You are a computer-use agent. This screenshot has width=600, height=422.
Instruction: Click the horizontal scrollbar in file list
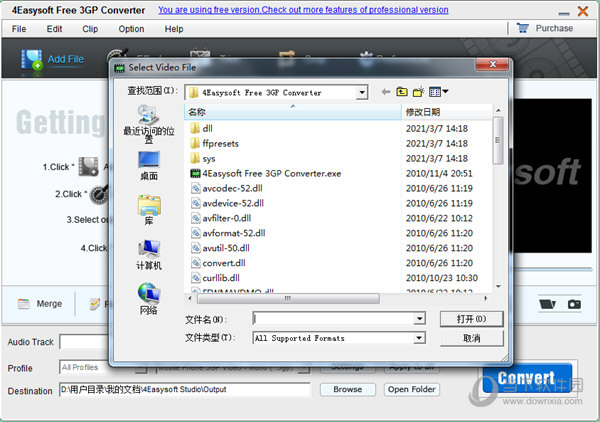coord(288,298)
